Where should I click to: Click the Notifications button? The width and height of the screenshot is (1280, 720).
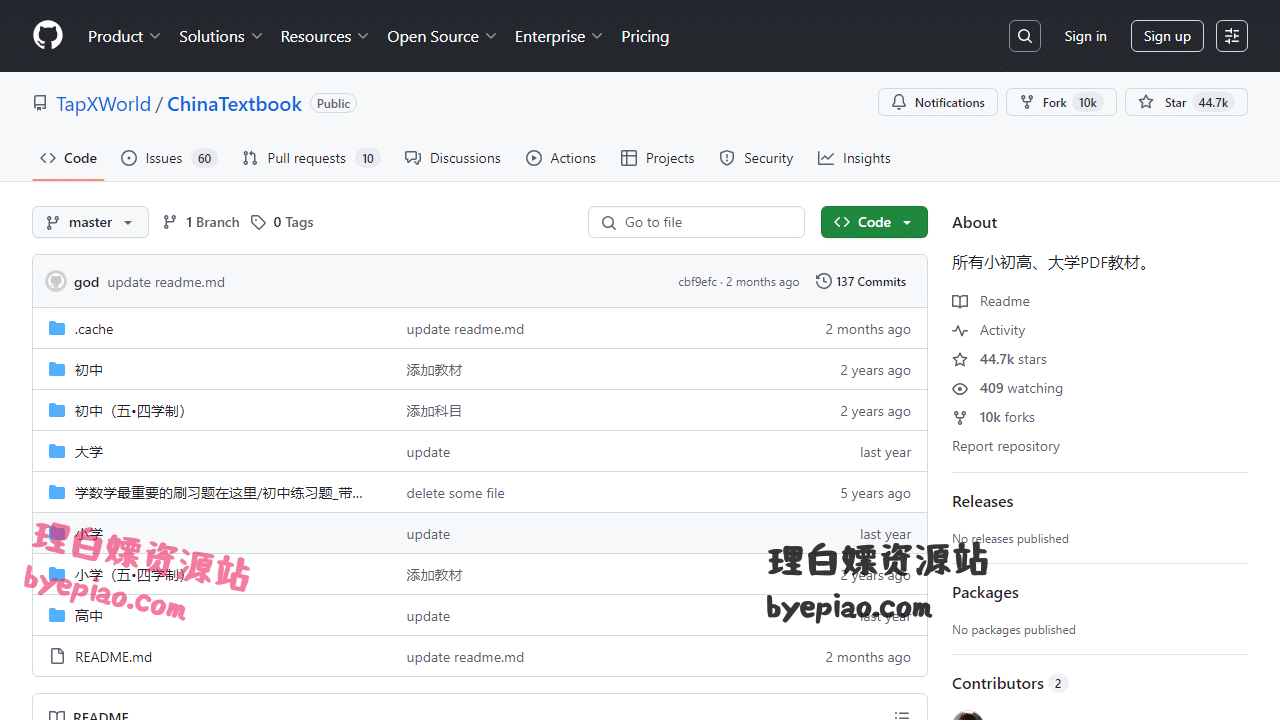pos(938,102)
